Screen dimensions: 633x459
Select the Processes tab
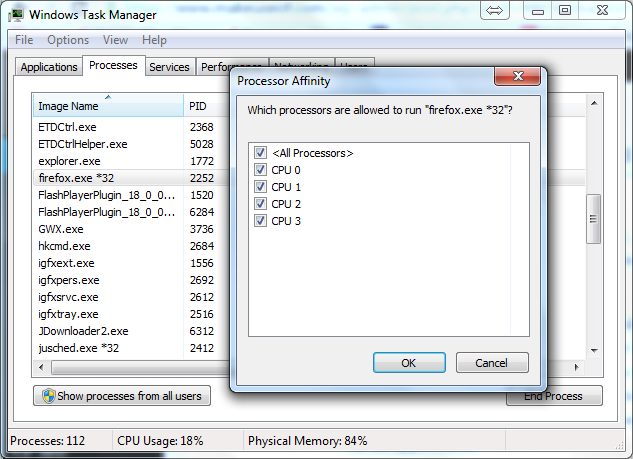point(113,65)
